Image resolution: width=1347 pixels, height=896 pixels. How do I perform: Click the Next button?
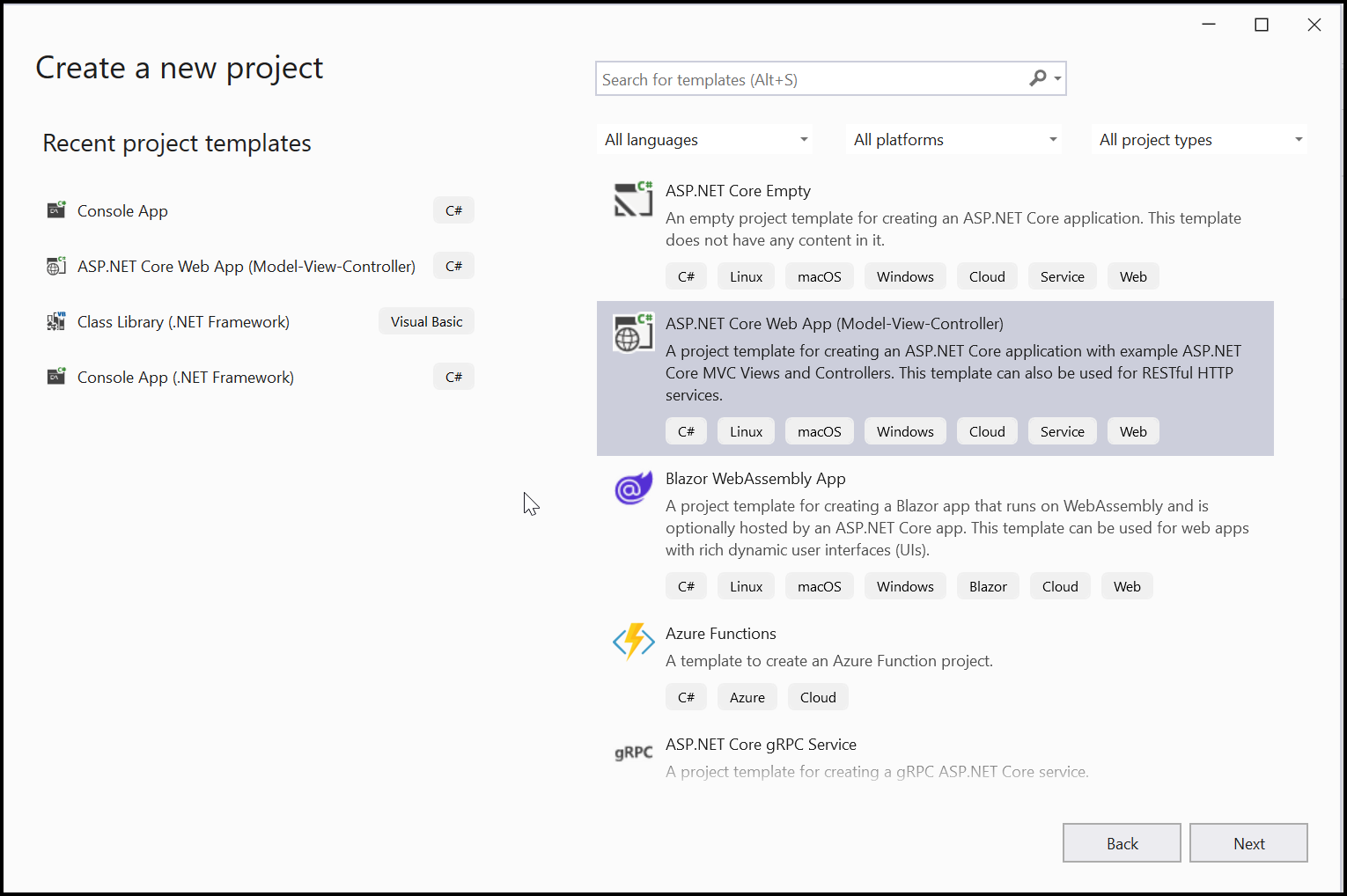point(1248,842)
